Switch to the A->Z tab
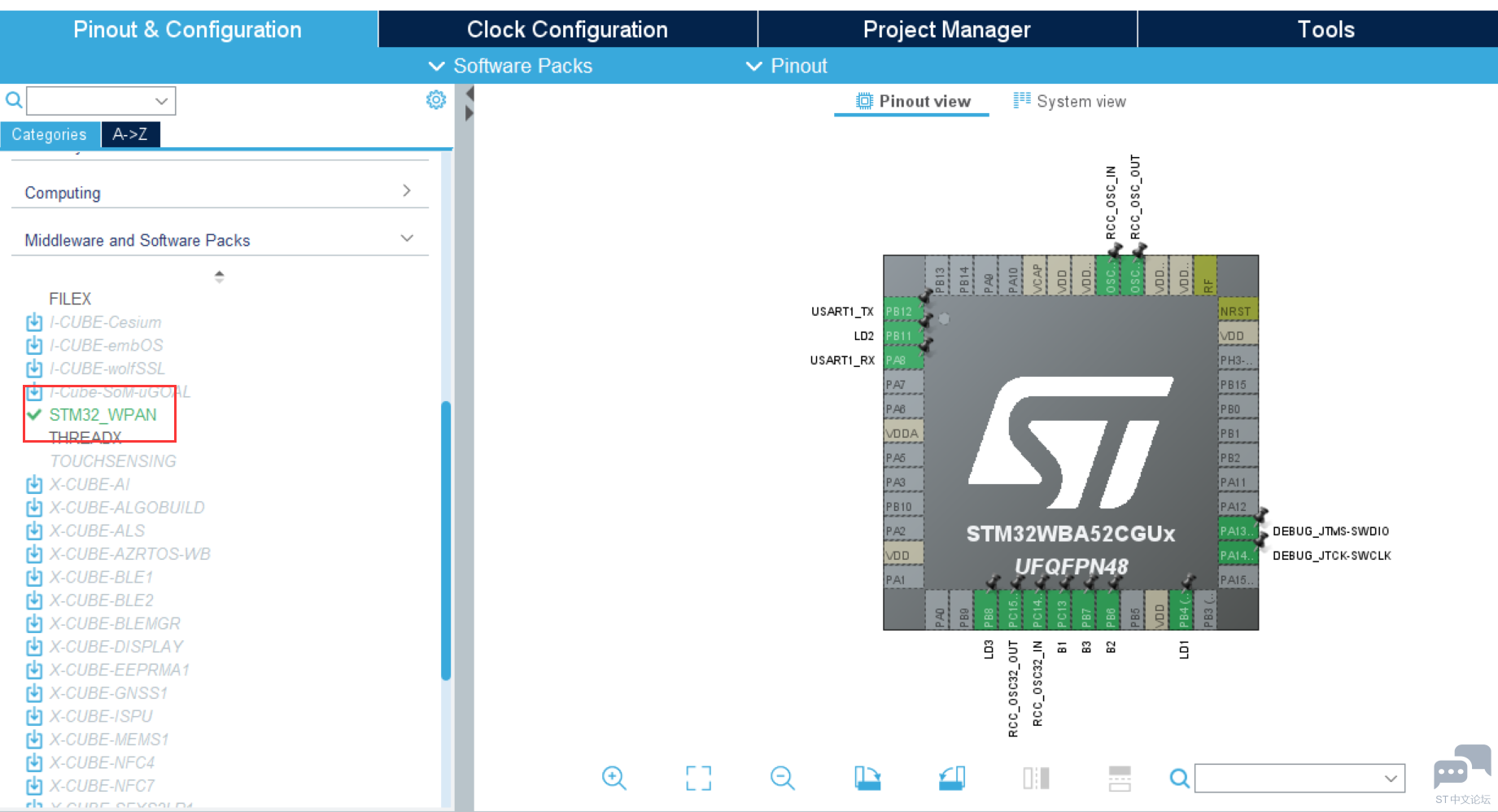The width and height of the screenshot is (1498, 812). (130, 134)
